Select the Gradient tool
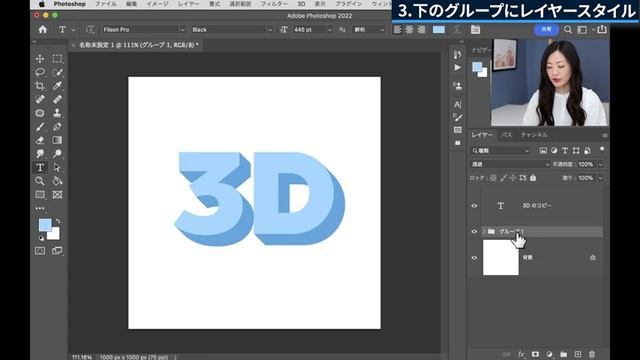Image resolution: width=640 pixels, height=360 pixels. click(x=57, y=140)
